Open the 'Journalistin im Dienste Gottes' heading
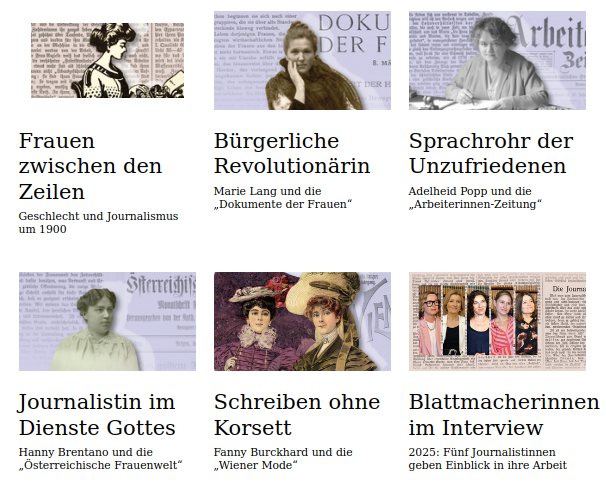Screen dimensions: 606x489 (x=97, y=414)
